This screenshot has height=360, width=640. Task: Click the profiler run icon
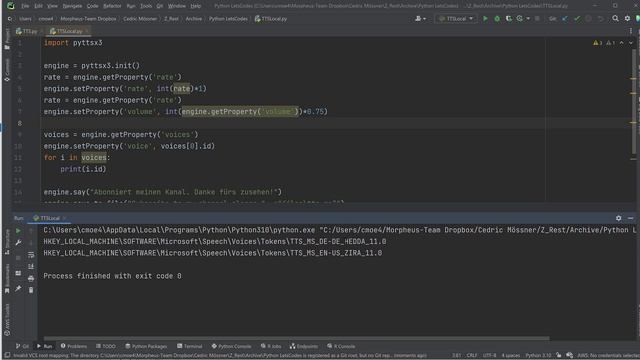(x=520, y=19)
